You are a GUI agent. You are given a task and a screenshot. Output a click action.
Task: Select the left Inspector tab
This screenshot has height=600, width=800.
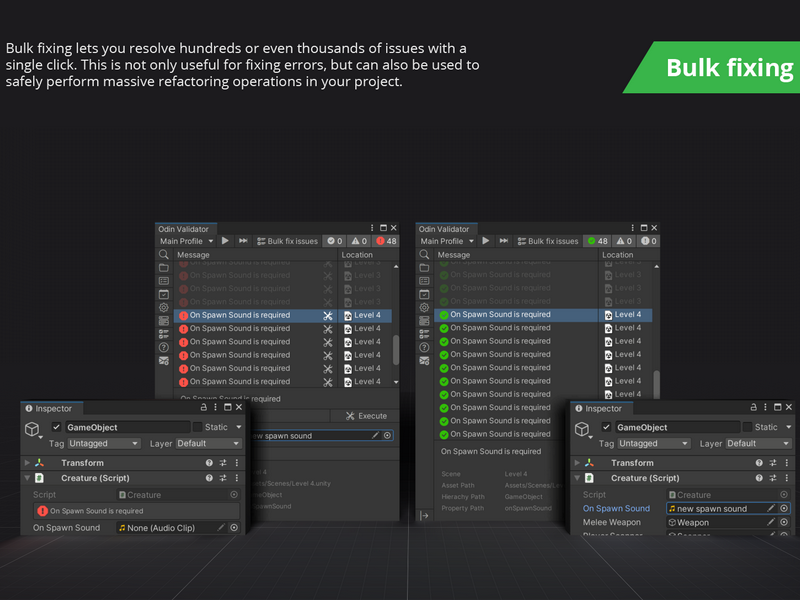click(x=52, y=408)
